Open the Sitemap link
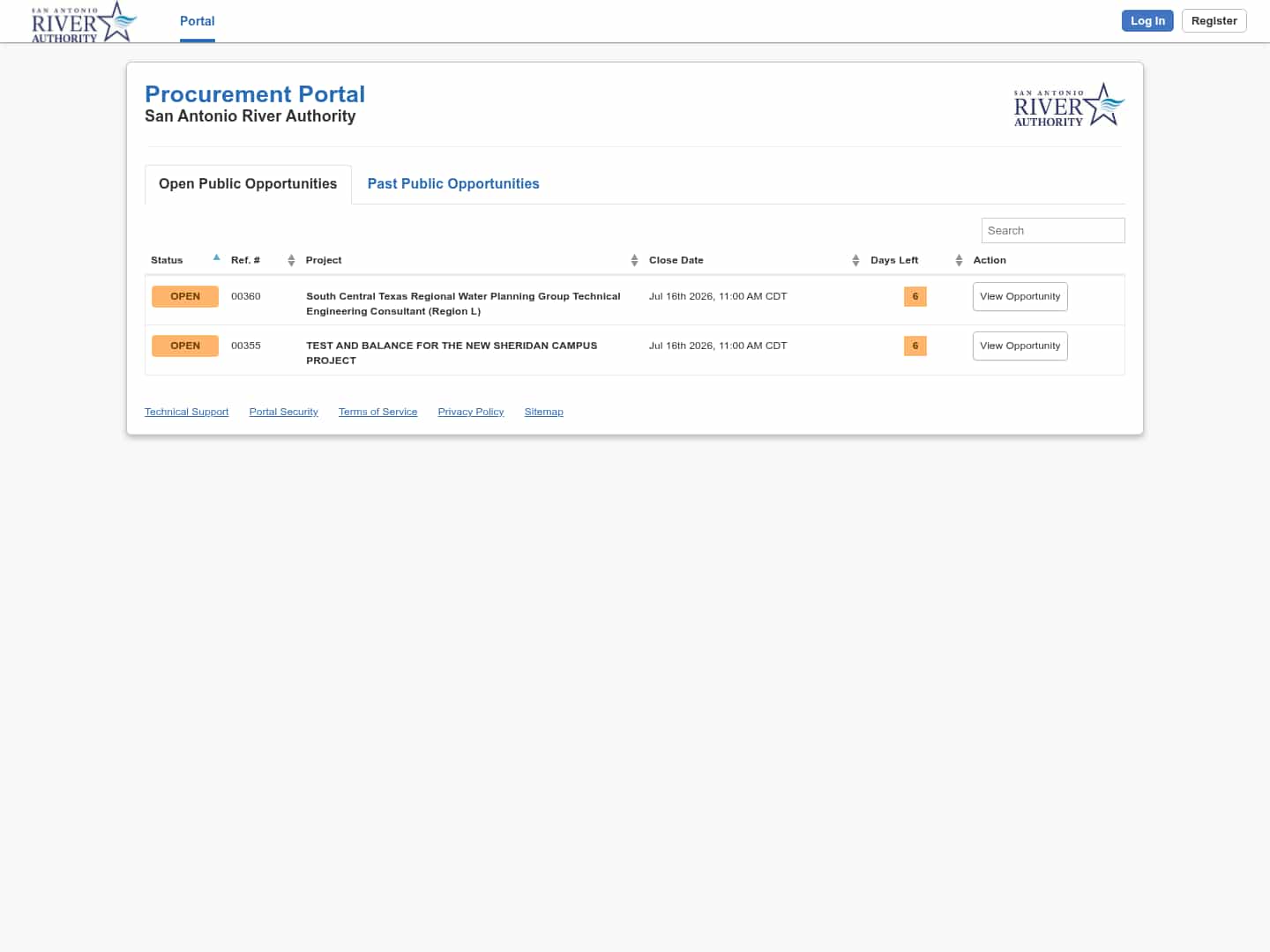Viewport: 1270px width, 952px height. pos(543,412)
